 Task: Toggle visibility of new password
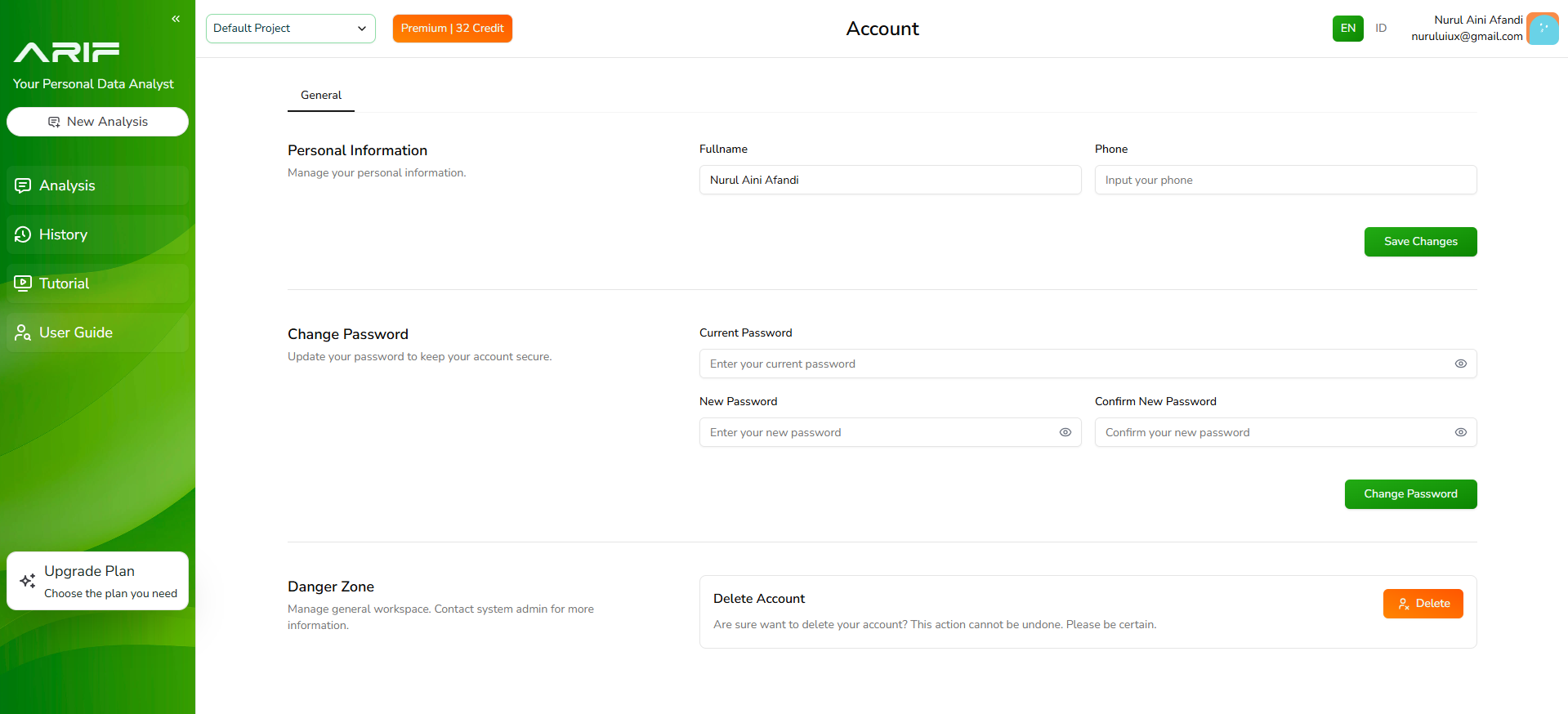point(1065,432)
